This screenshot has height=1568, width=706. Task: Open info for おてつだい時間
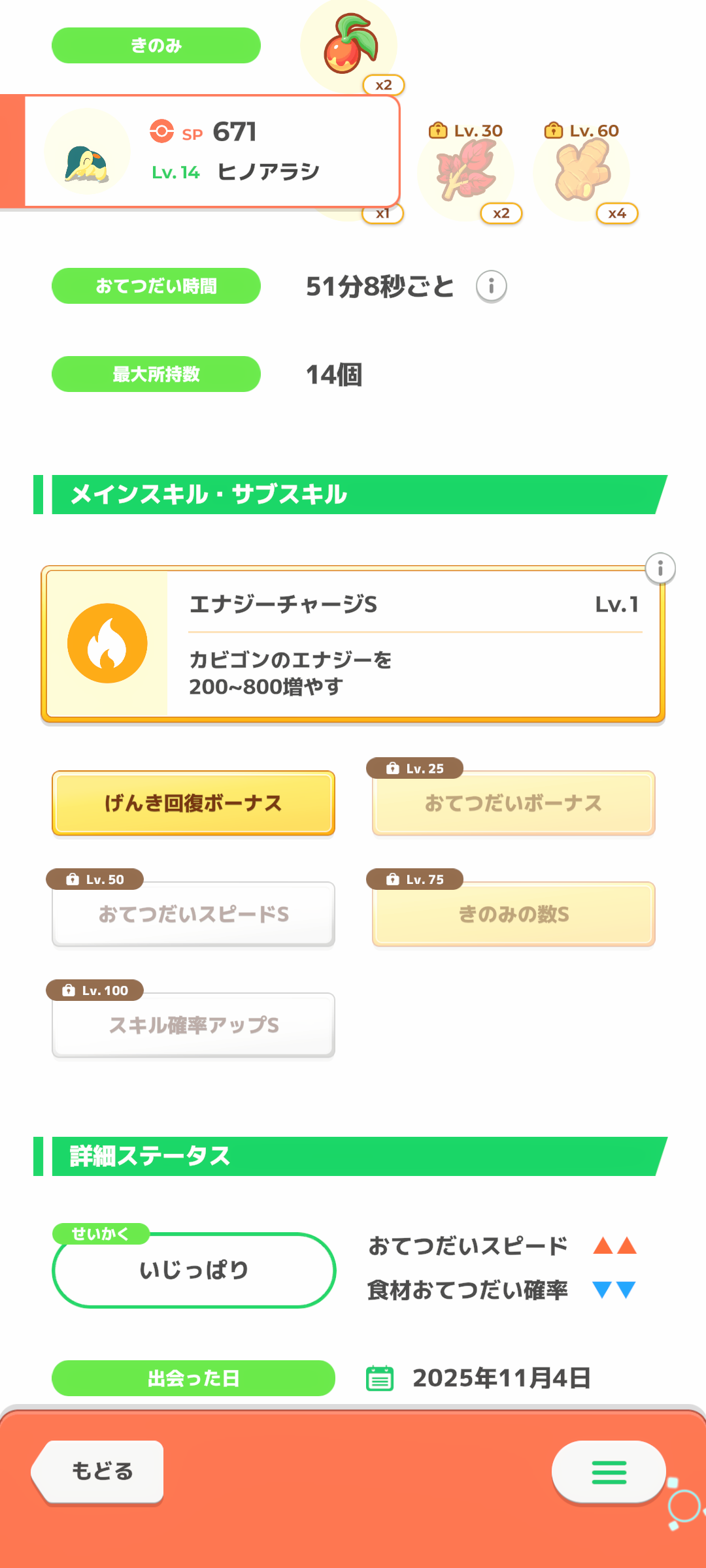[491, 286]
